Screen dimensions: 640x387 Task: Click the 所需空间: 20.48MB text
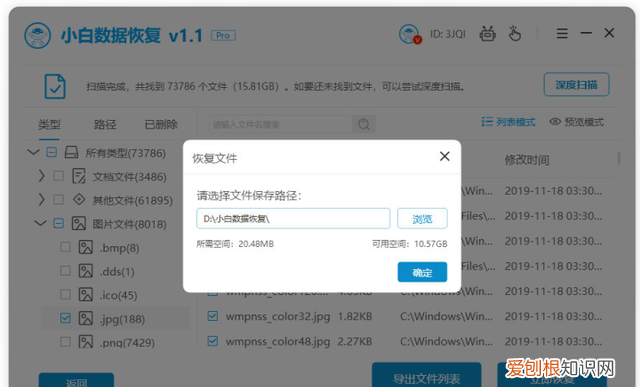[235, 244]
